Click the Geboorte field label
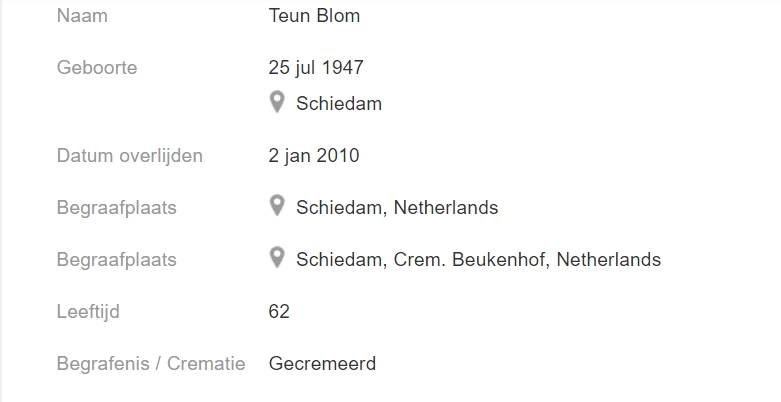The height and width of the screenshot is (402, 781). point(97,67)
